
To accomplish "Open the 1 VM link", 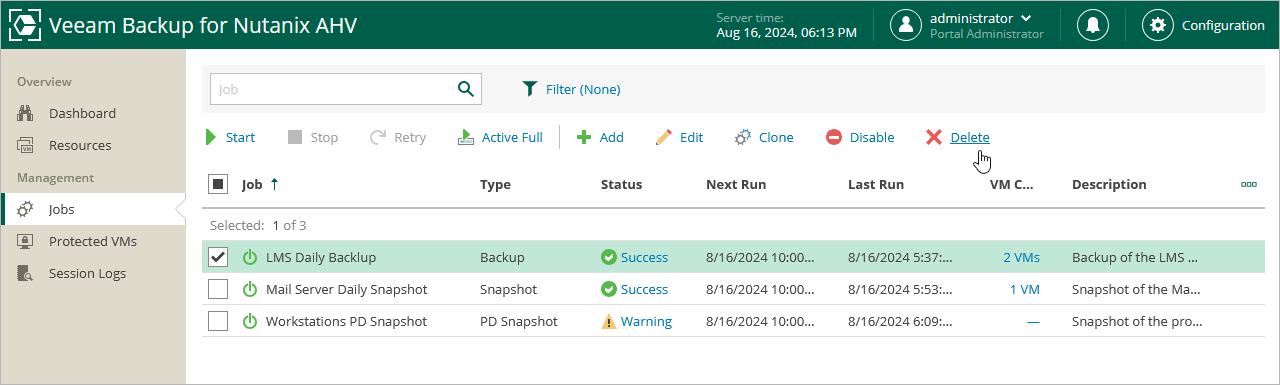I will 1024,289.
